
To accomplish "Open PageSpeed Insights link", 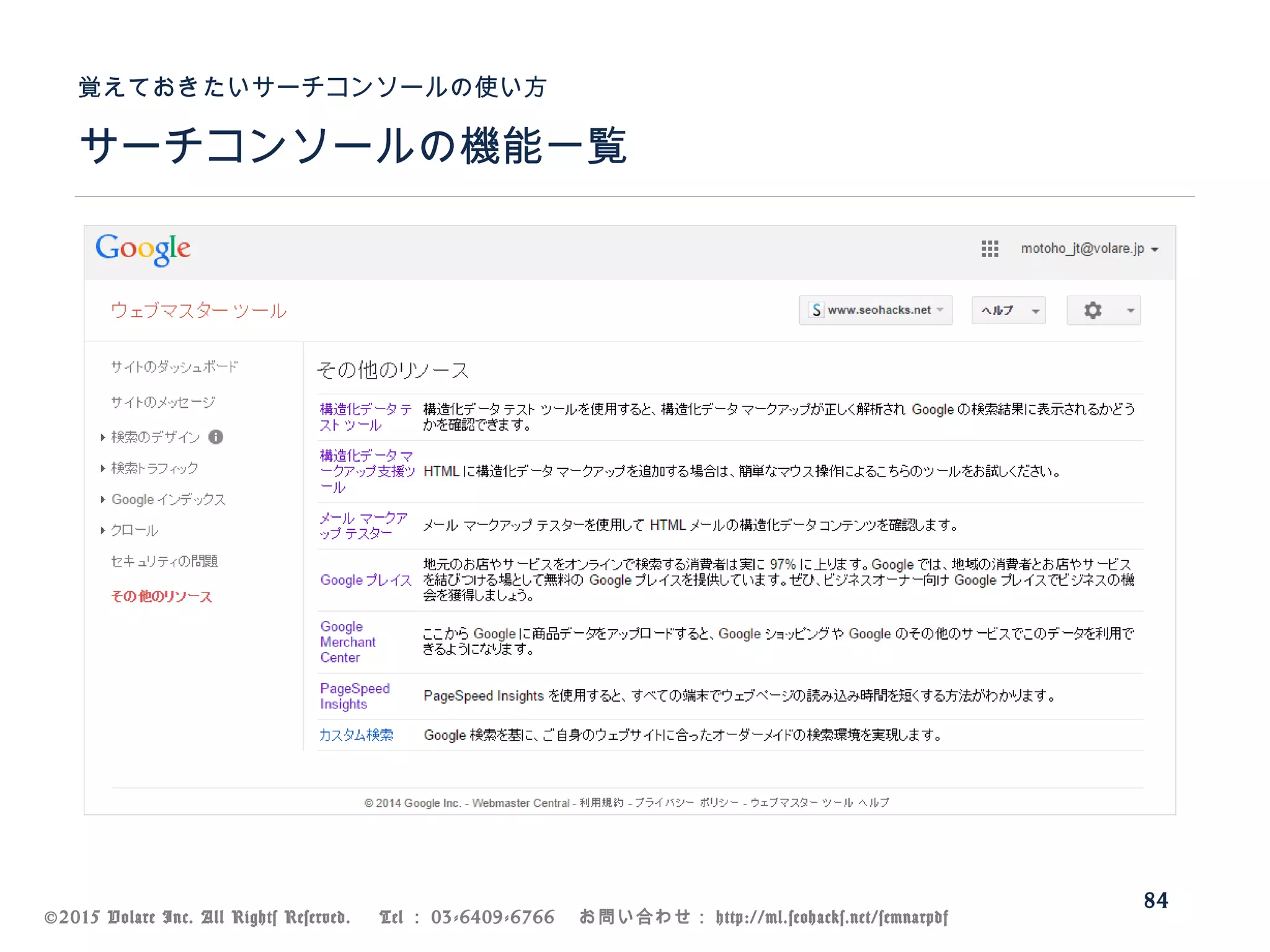I will [355, 696].
